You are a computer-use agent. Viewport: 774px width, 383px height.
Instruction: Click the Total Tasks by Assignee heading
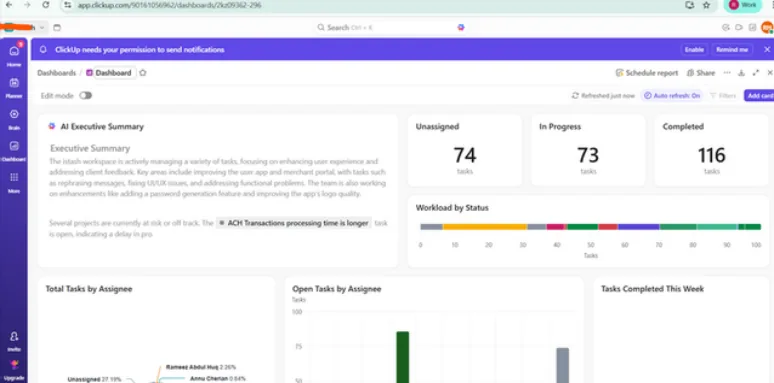(x=89, y=289)
